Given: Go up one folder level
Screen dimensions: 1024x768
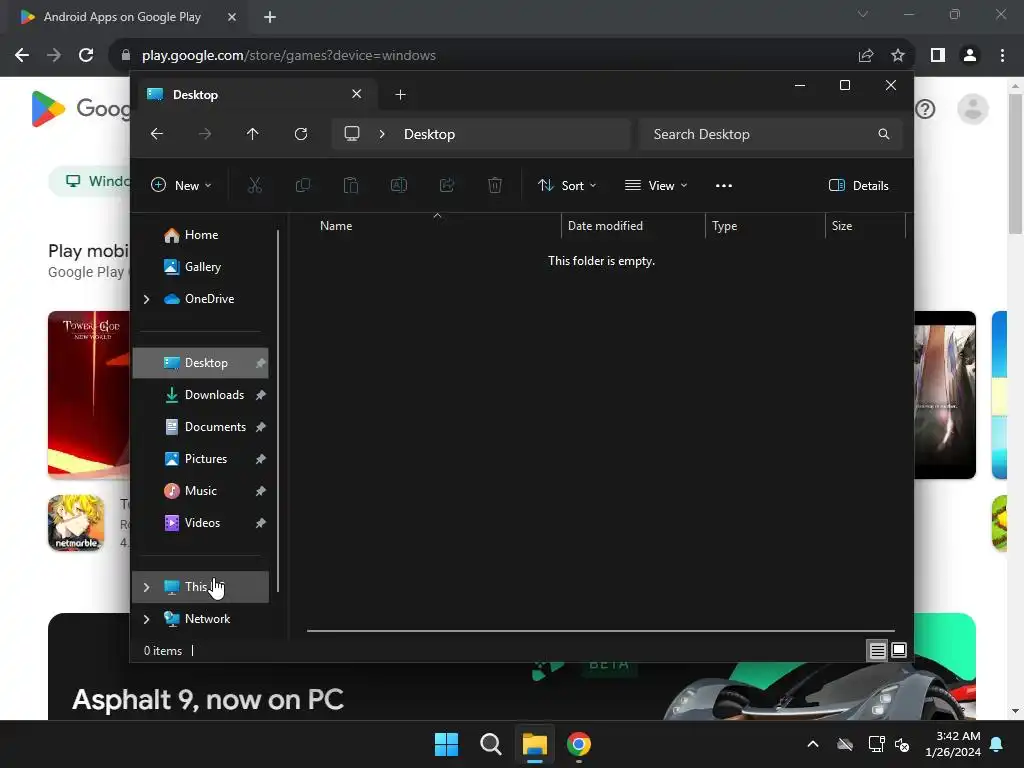Looking at the screenshot, I should click(253, 134).
